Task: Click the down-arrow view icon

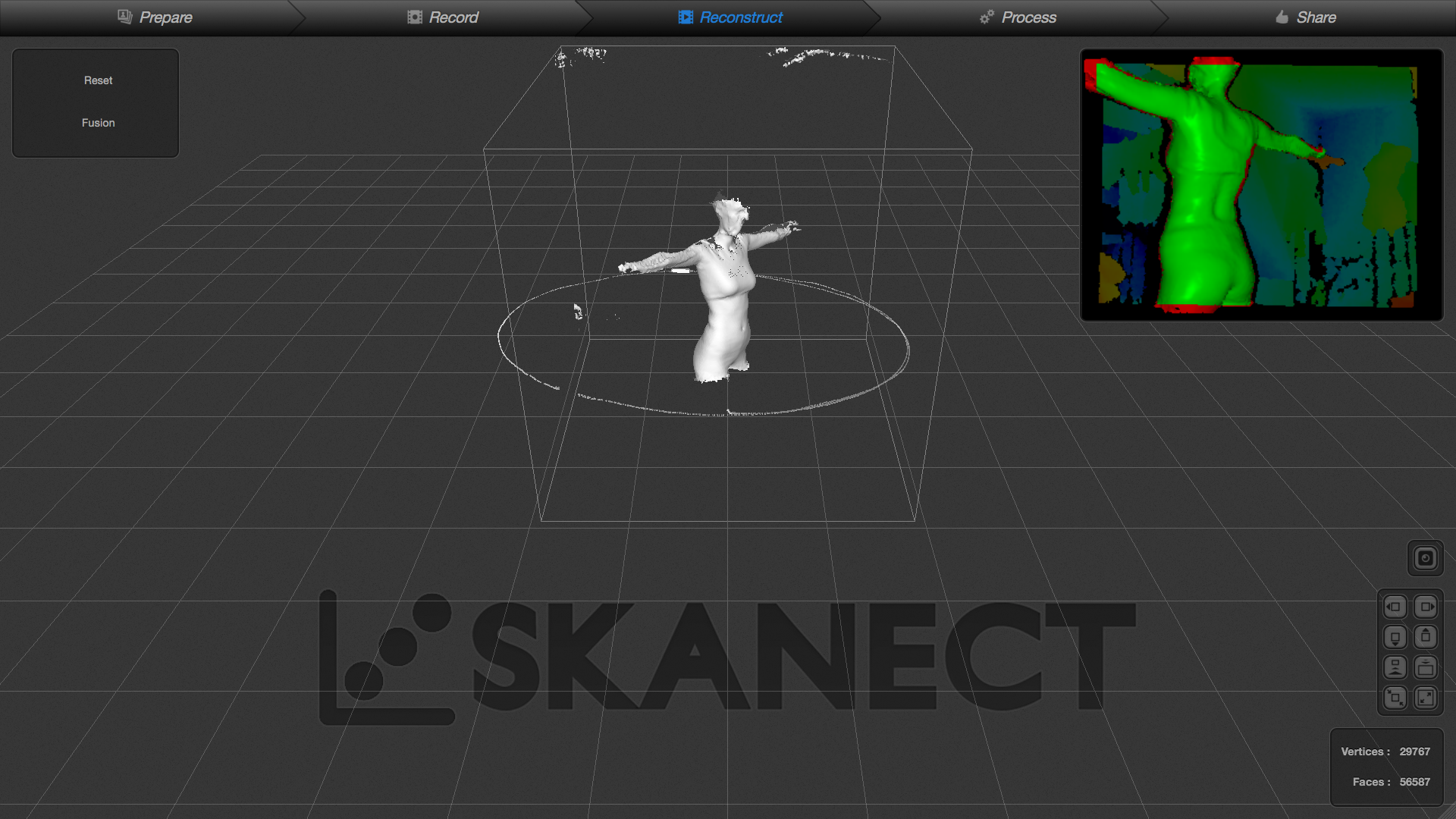Action: tap(1395, 637)
